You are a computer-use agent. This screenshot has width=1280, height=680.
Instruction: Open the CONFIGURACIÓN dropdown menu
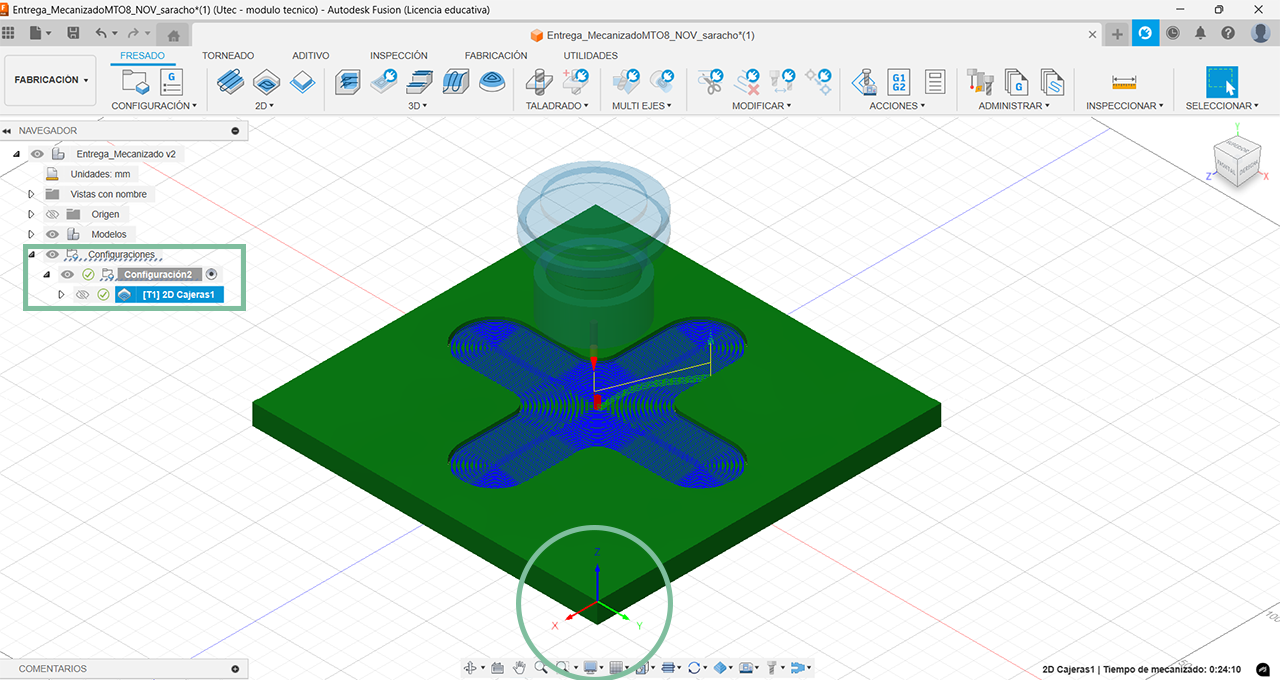(x=154, y=105)
